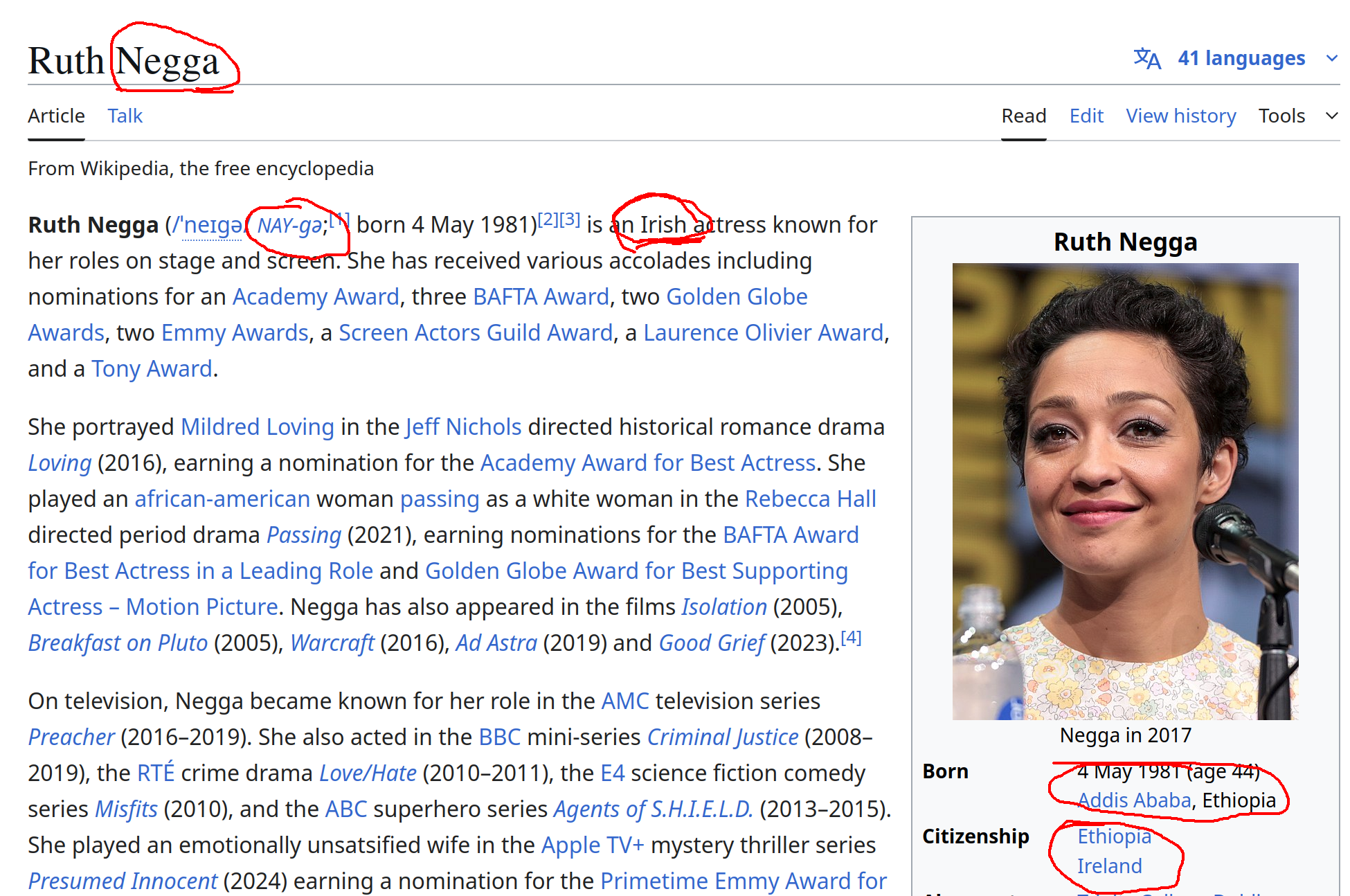Screen dimensions: 1350x896
Task: Follow the Apple TV+ link
Action: 593,845
